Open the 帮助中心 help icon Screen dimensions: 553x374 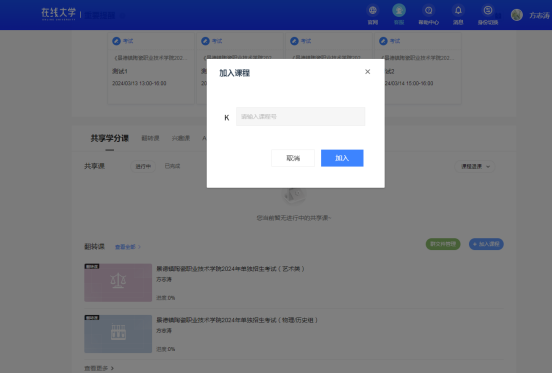(x=429, y=11)
